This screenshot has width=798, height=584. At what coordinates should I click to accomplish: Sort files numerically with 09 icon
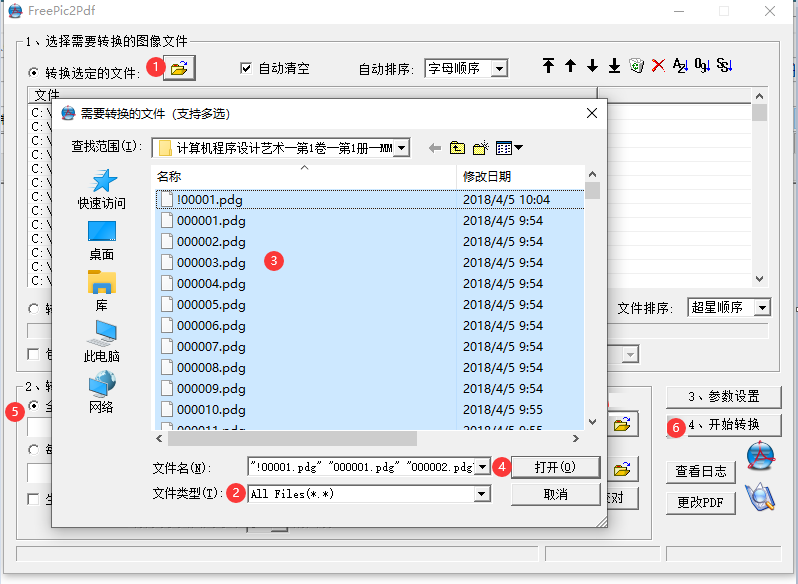coord(702,66)
